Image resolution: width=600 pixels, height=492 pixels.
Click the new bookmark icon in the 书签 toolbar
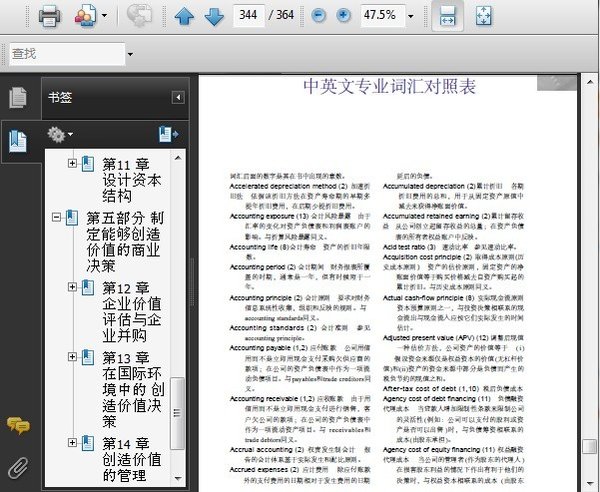point(168,134)
